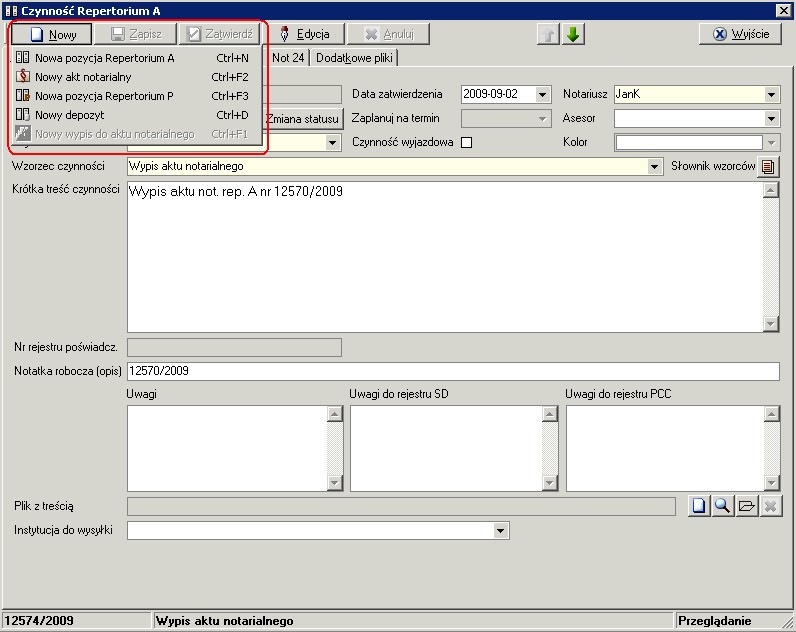Click the new blank file icon beside Plik z treścią
Viewport: 796px width, 632px height.
[700, 507]
